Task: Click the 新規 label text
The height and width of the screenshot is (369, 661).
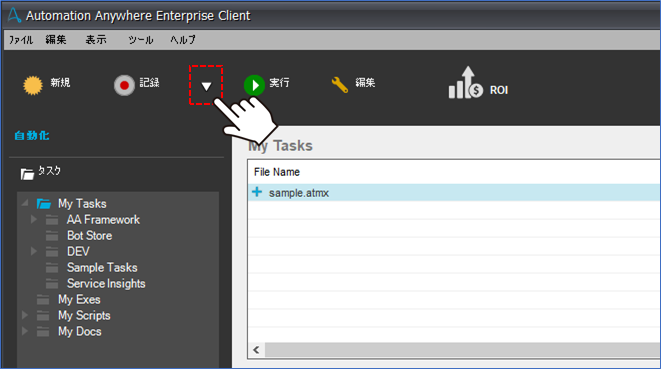Action: pyautogui.click(x=60, y=83)
